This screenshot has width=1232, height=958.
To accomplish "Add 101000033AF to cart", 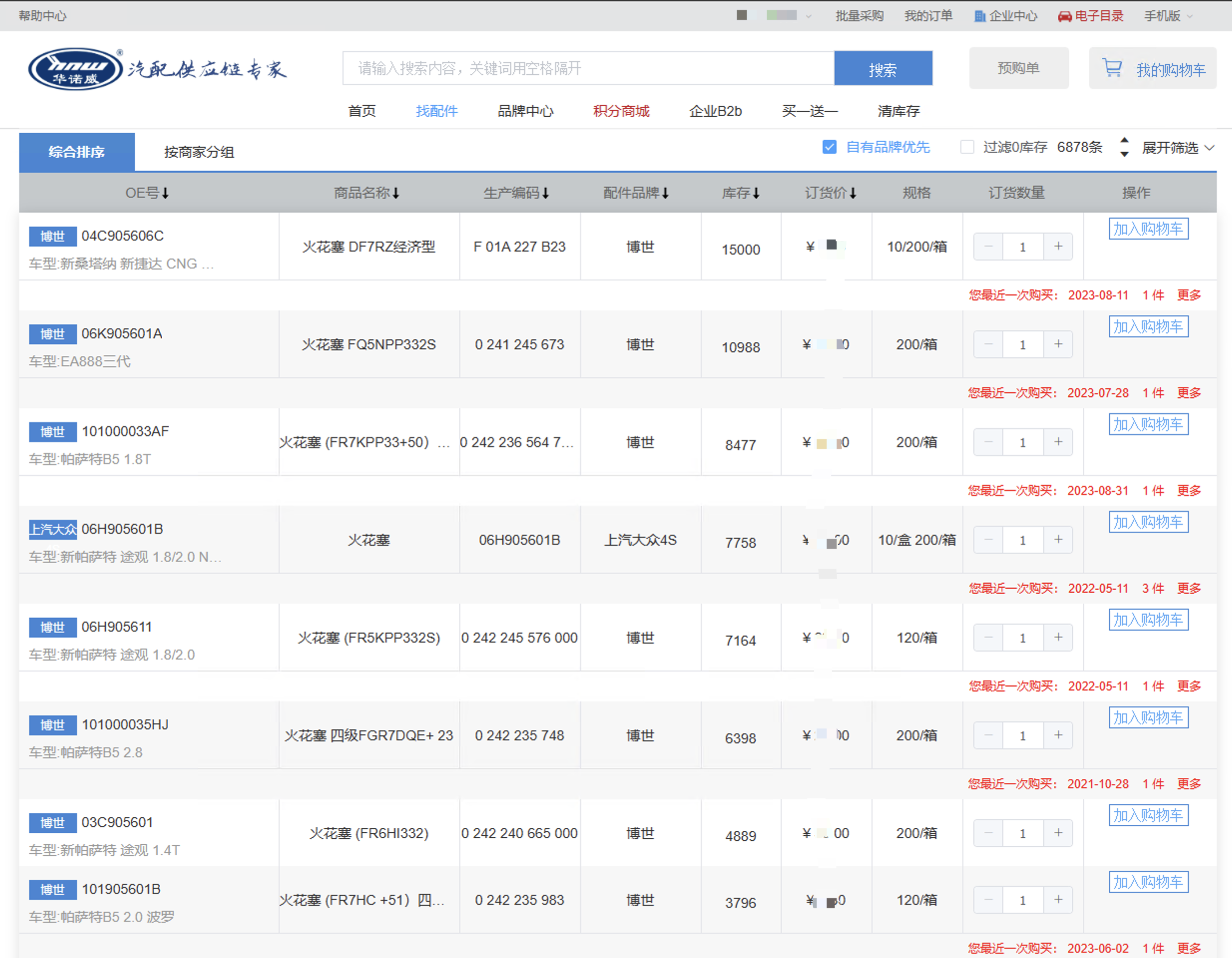I will coord(1148,424).
